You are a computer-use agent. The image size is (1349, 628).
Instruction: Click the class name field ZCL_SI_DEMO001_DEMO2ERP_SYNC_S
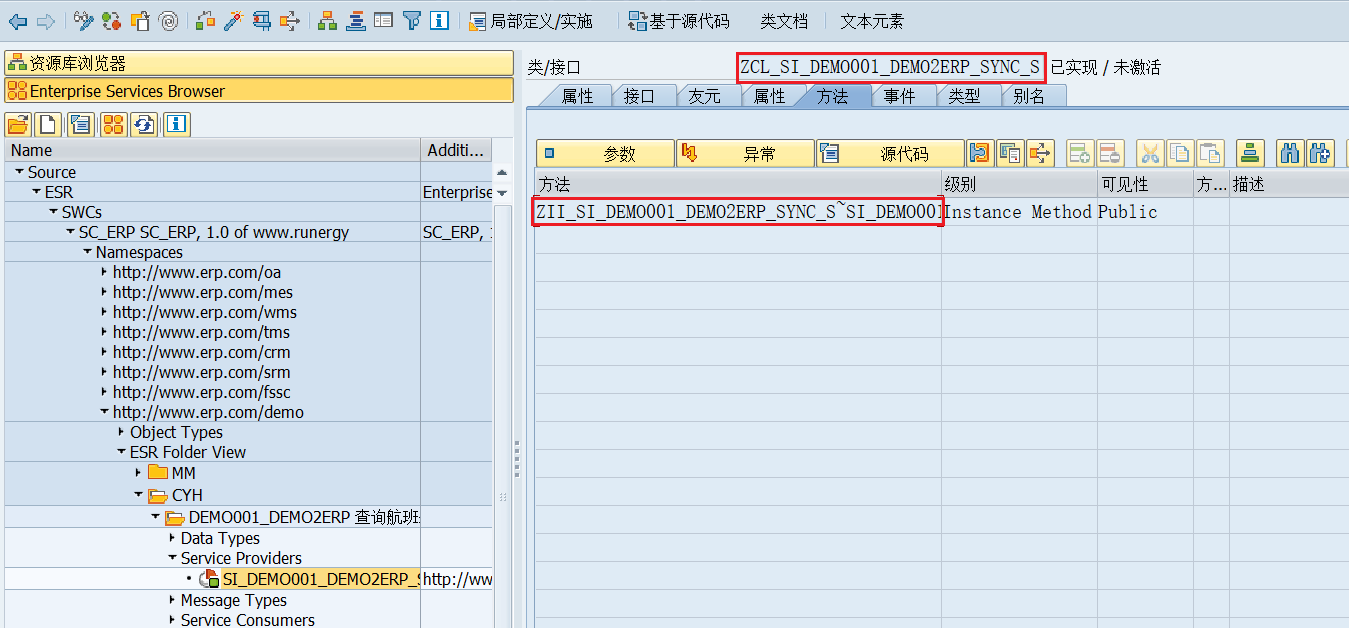point(891,67)
